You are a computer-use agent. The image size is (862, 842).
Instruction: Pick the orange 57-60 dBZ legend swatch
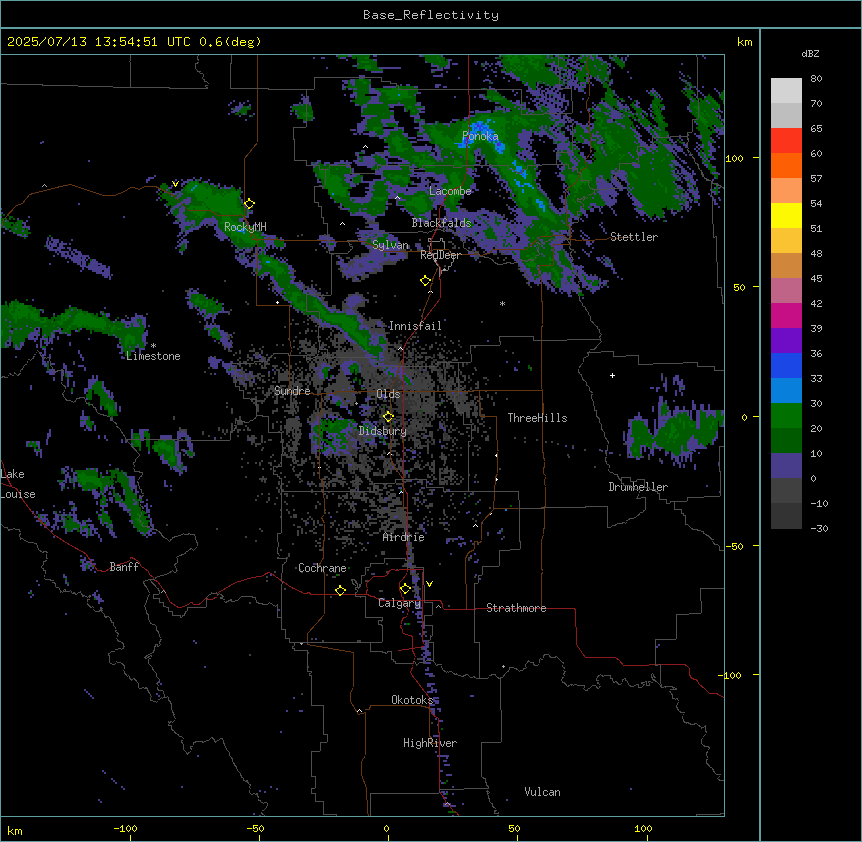tap(786, 165)
